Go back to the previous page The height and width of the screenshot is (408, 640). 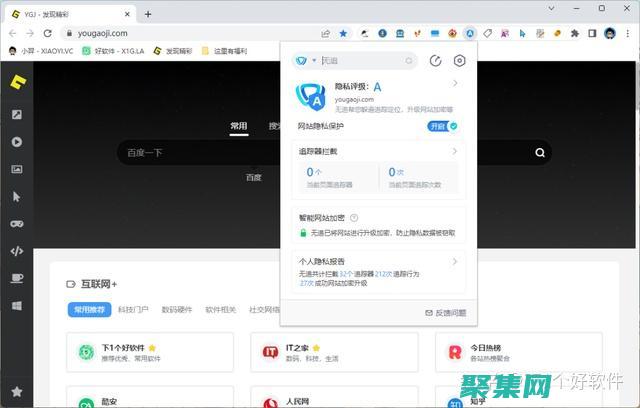(x=13, y=33)
